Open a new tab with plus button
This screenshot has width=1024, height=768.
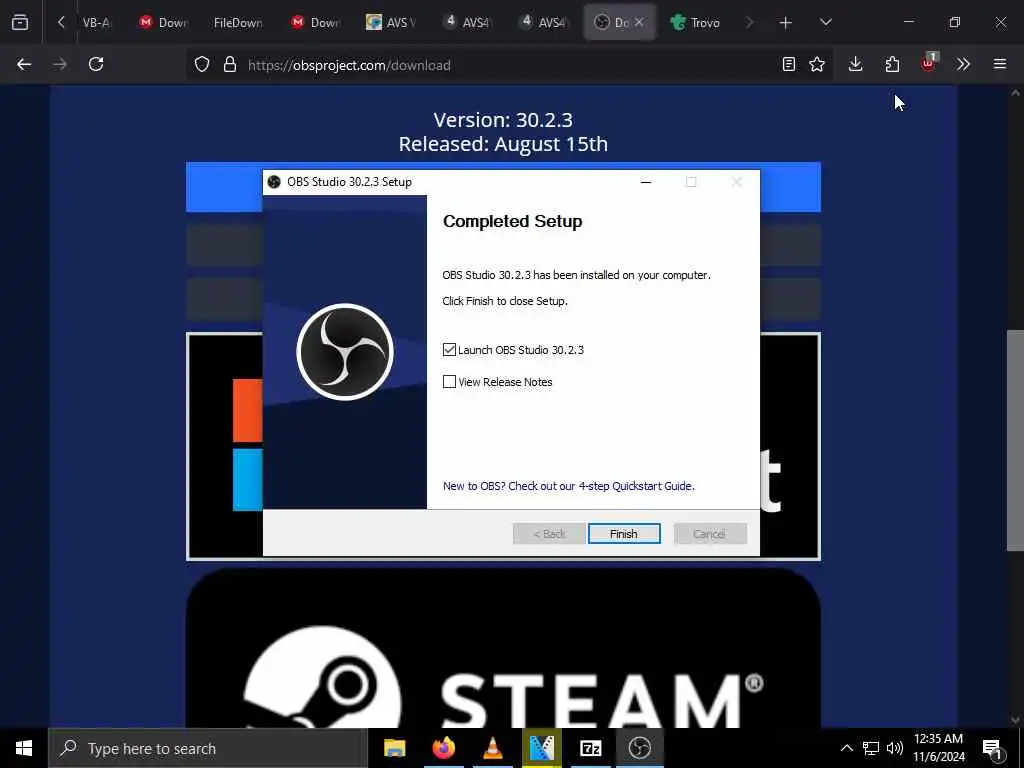coord(786,22)
